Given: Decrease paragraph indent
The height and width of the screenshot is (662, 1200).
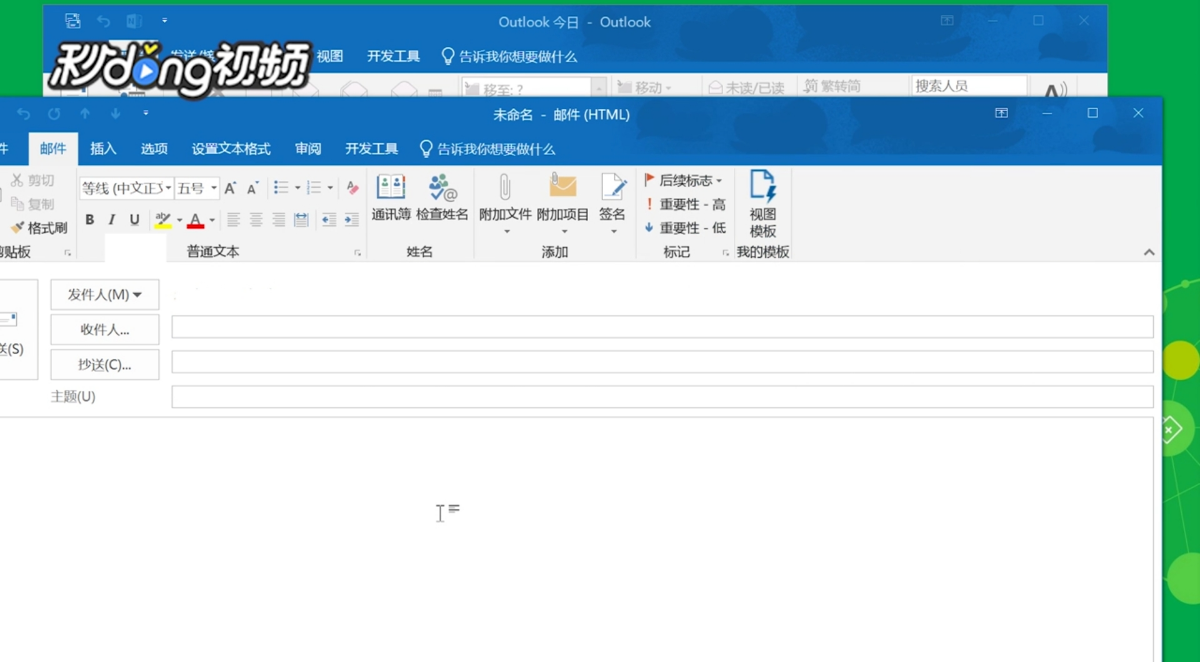Looking at the screenshot, I should coord(329,220).
